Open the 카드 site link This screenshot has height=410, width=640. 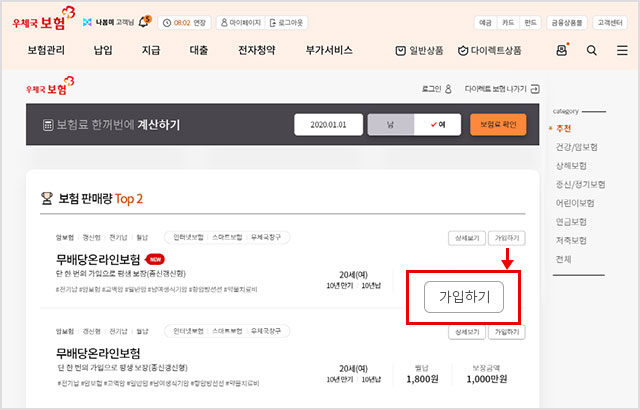[x=507, y=23]
